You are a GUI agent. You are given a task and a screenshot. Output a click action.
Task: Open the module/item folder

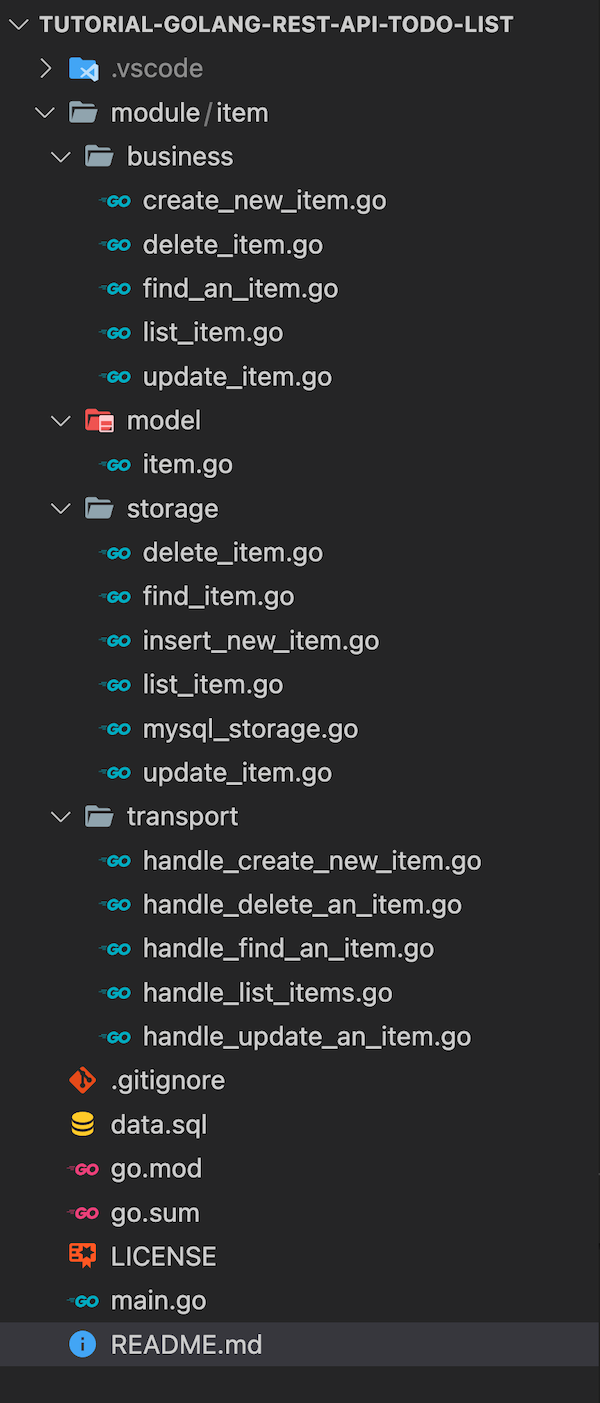tap(189, 112)
